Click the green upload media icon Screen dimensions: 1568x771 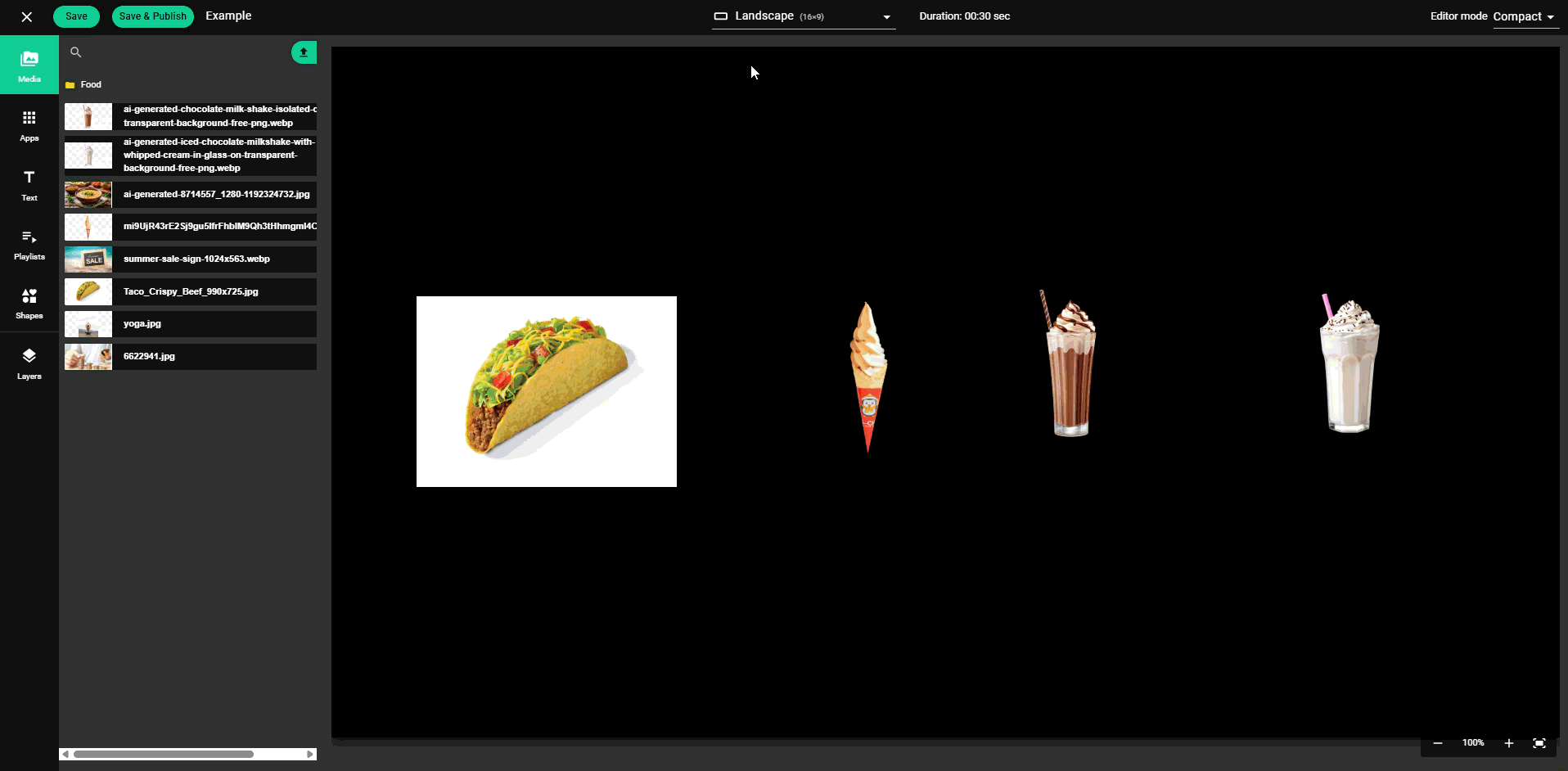(x=304, y=52)
